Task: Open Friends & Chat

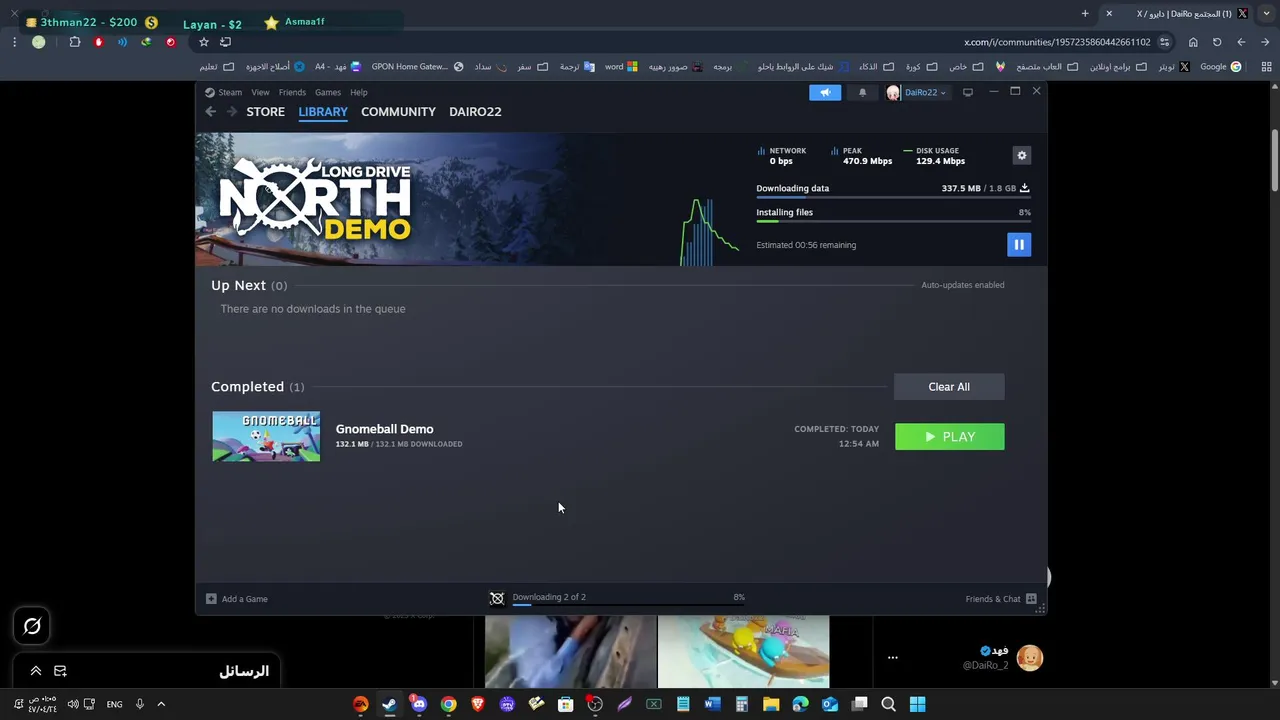Action: click(x=1001, y=599)
